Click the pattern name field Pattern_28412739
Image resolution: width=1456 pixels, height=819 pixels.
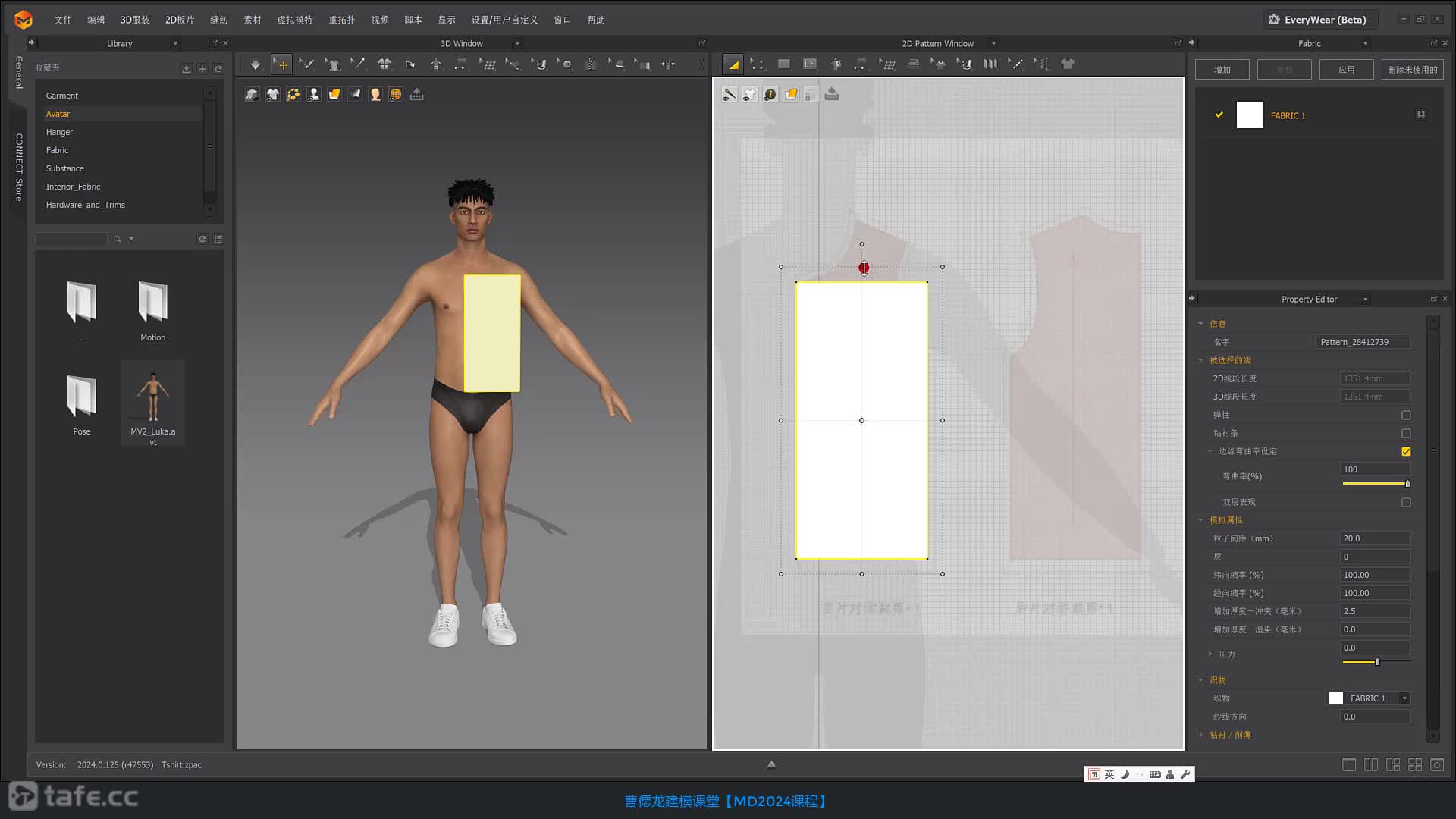click(1363, 342)
